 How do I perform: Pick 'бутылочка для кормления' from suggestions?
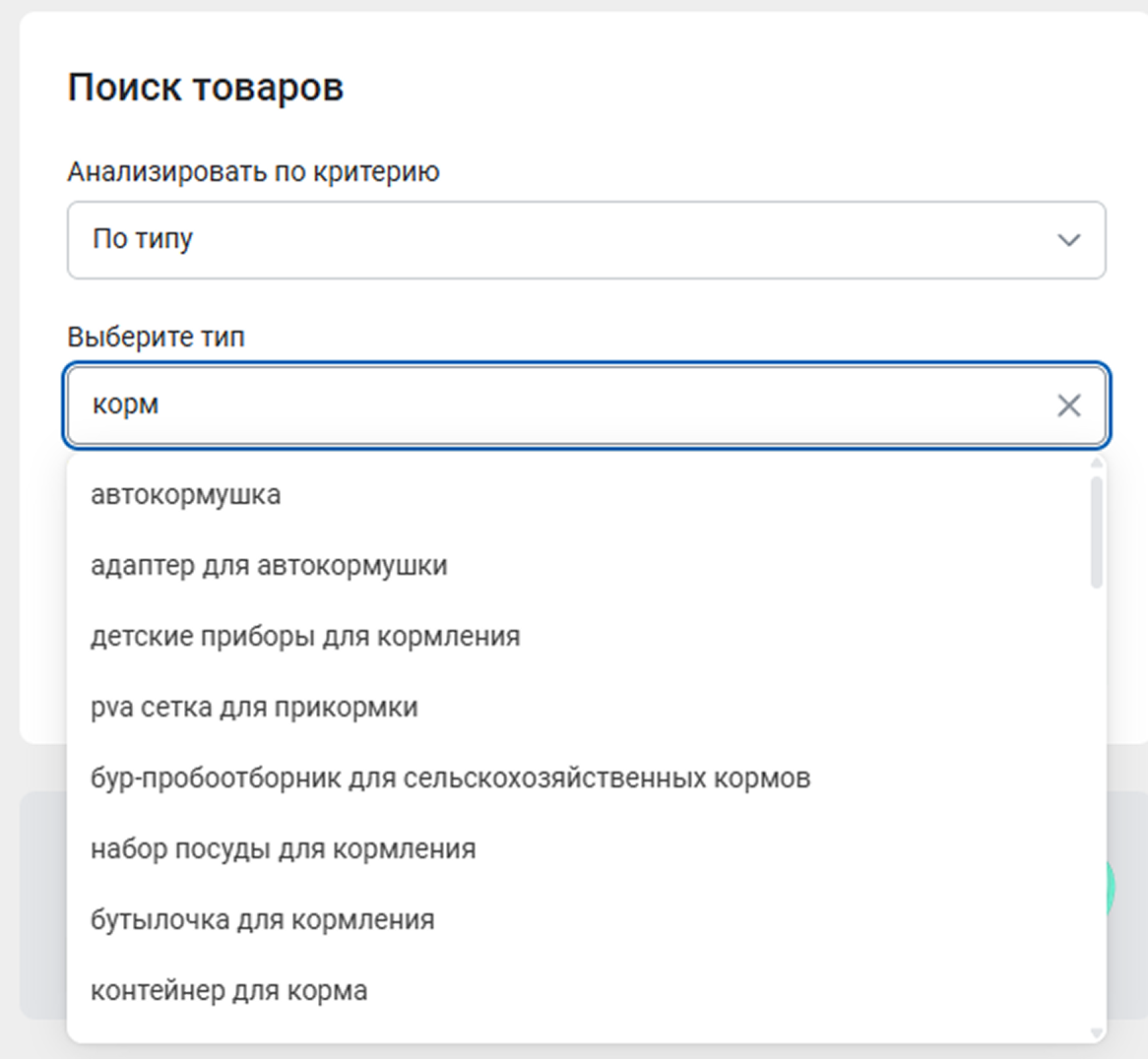pyautogui.click(x=262, y=920)
